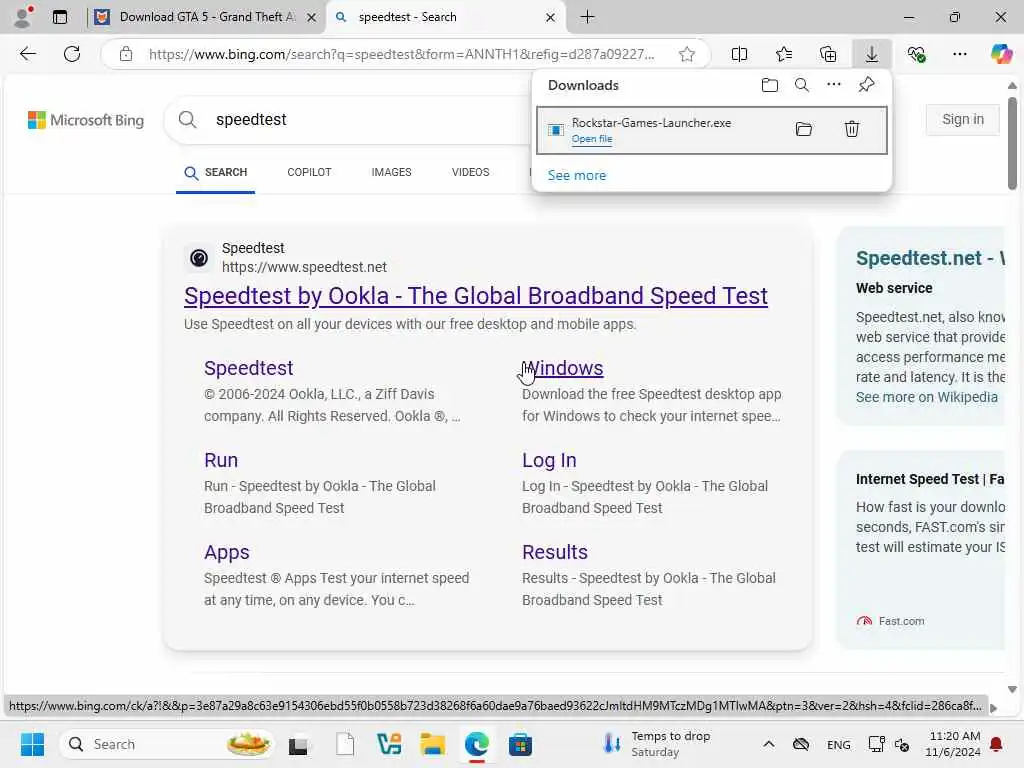The height and width of the screenshot is (768, 1024).
Task: Open Collections icon in toolbar
Action: 827,54
